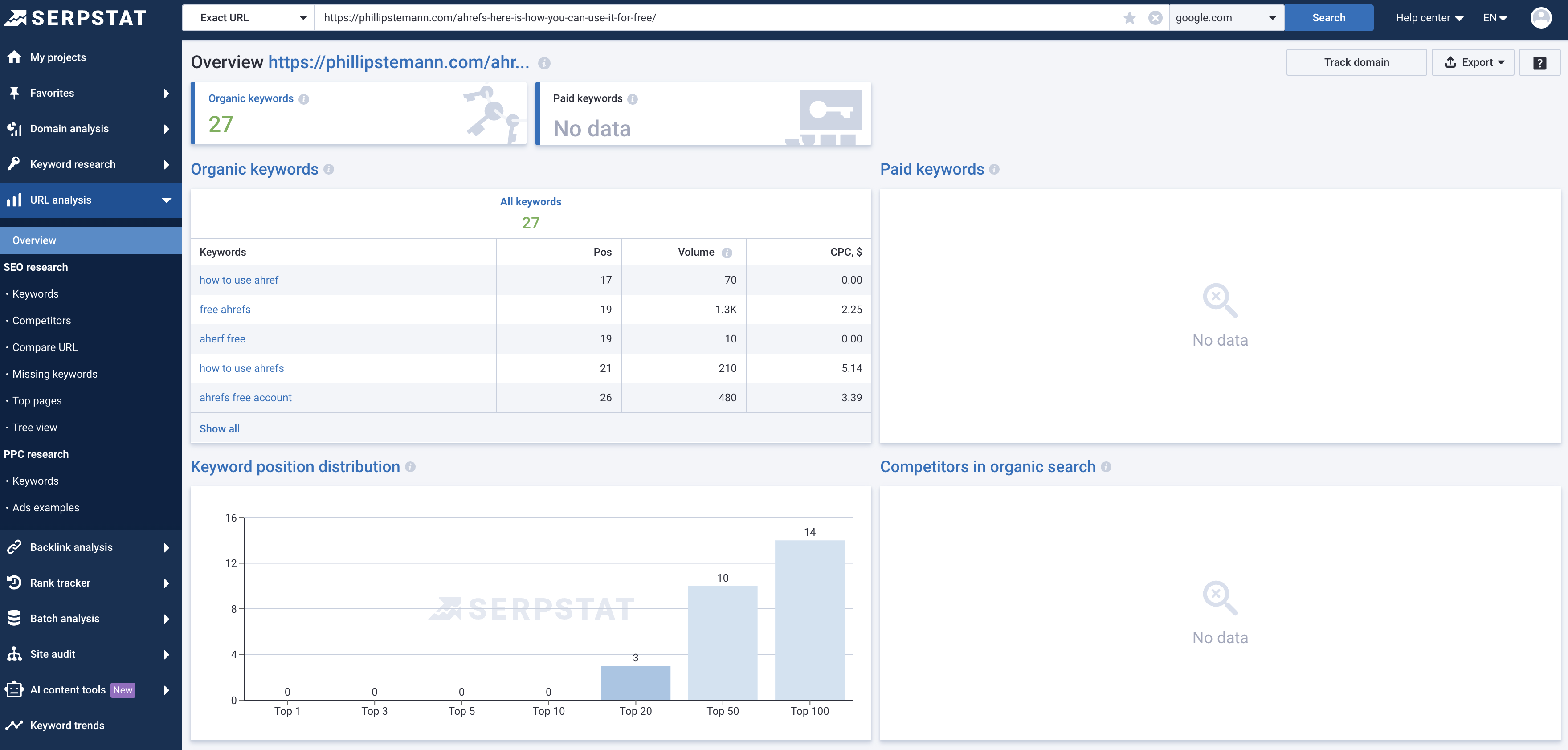Viewport: 1568px width, 750px height.
Task: Click the Keyword trends line icon
Action: pyautogui.click(x=14, y=725)
